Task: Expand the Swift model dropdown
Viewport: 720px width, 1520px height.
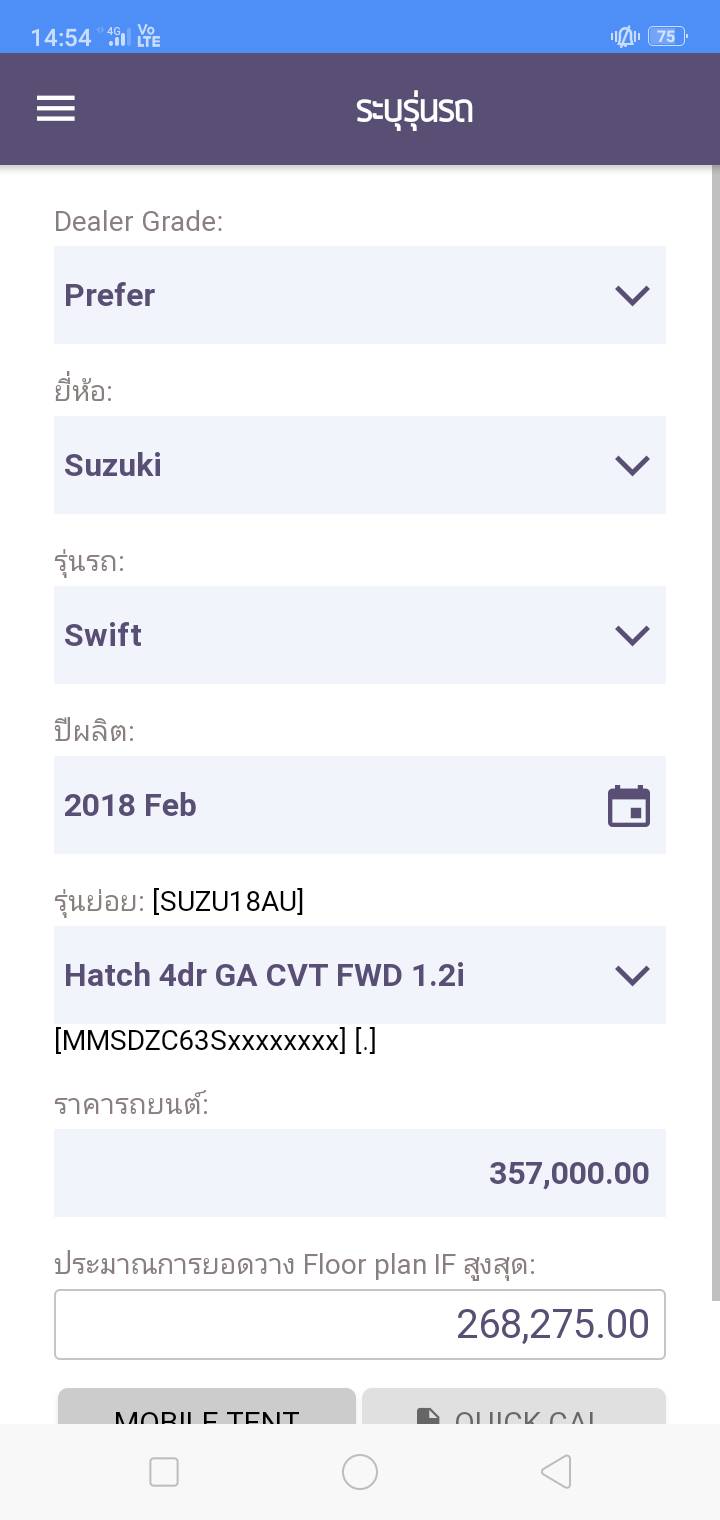Action: tap(360, 635)
